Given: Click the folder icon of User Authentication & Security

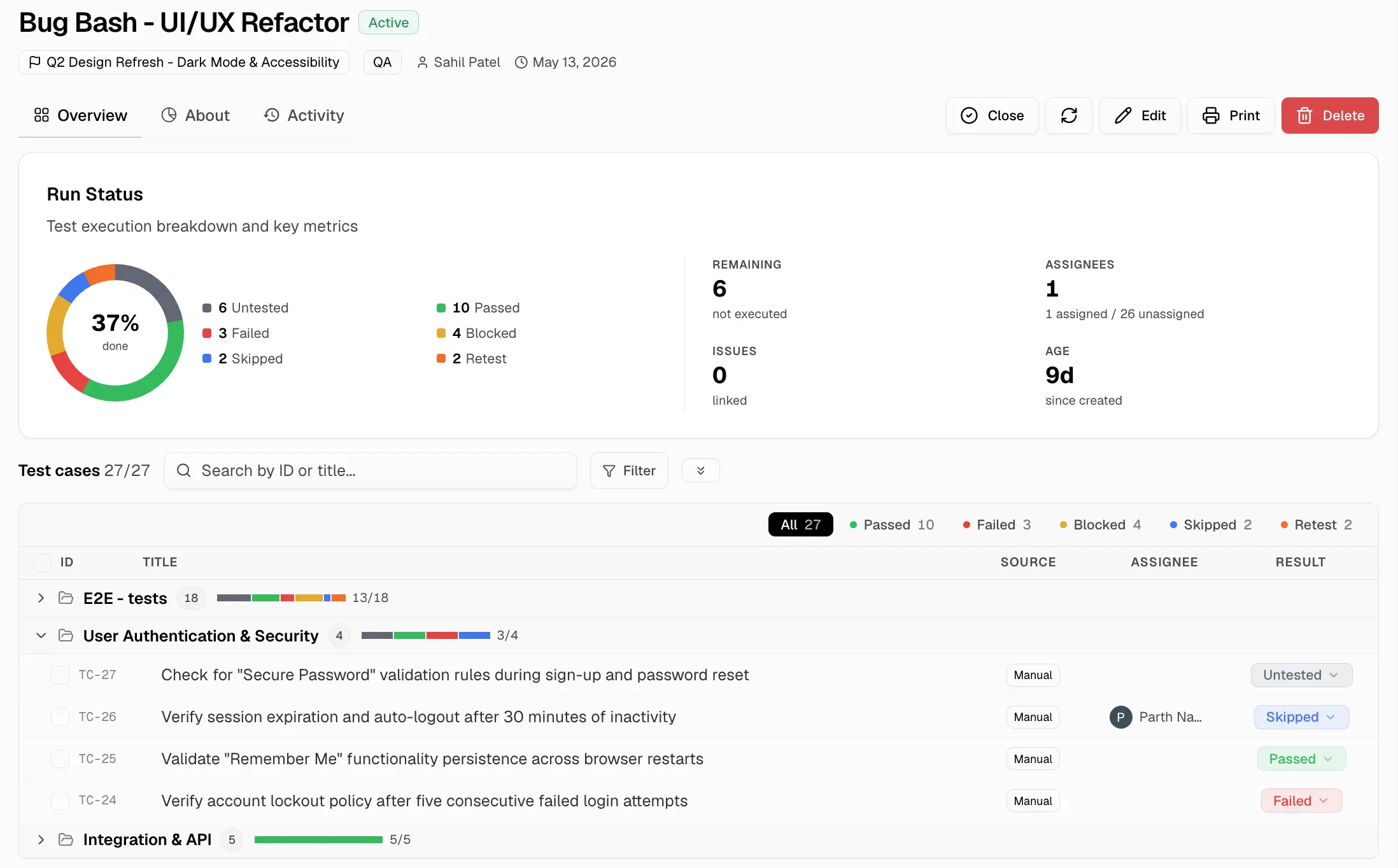Looking at the screenshot, I should (x=66, y=635).
